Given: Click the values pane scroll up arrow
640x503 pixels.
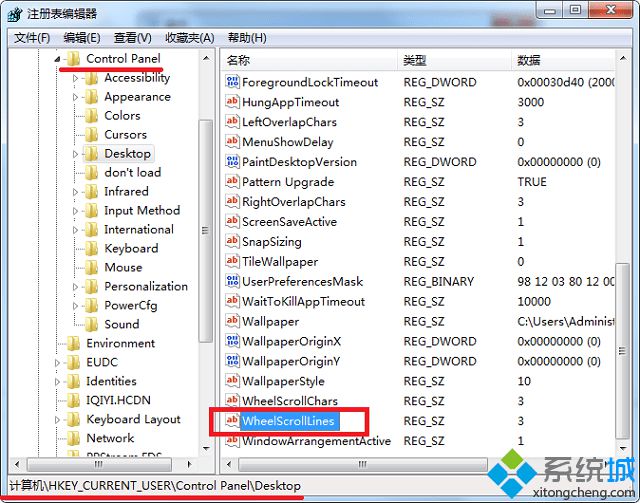Looking at the screenshot, I should point(622,58).
